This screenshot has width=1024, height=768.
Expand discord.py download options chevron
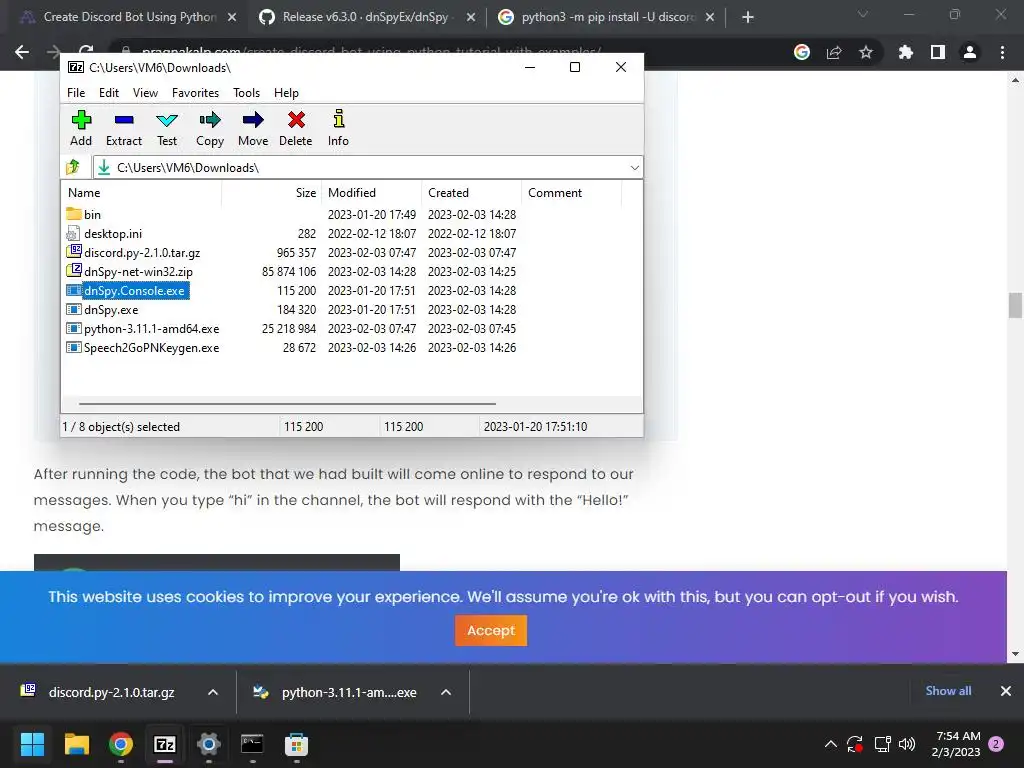point(213,692)
